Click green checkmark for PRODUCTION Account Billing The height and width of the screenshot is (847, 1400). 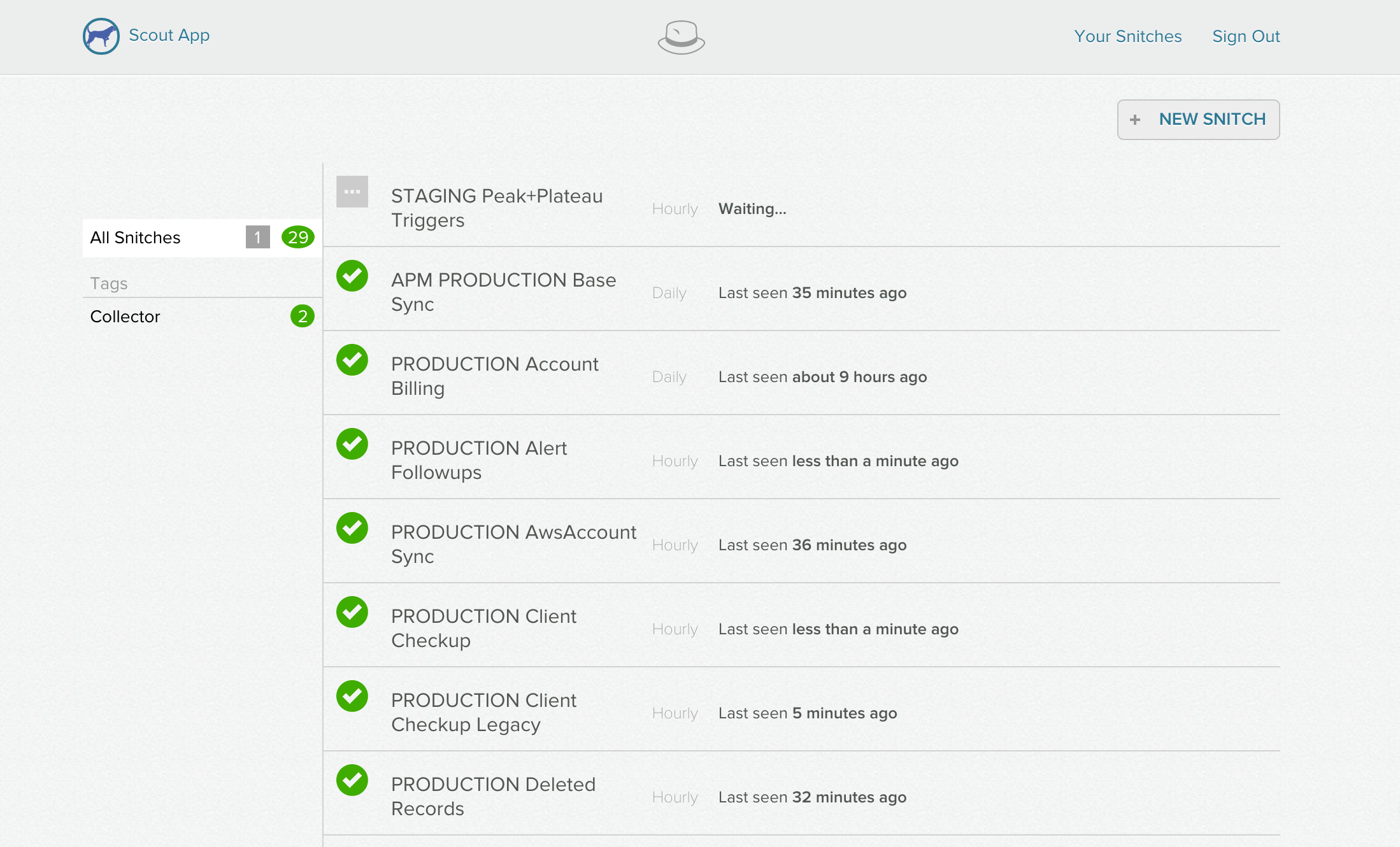tap(352, 360)
